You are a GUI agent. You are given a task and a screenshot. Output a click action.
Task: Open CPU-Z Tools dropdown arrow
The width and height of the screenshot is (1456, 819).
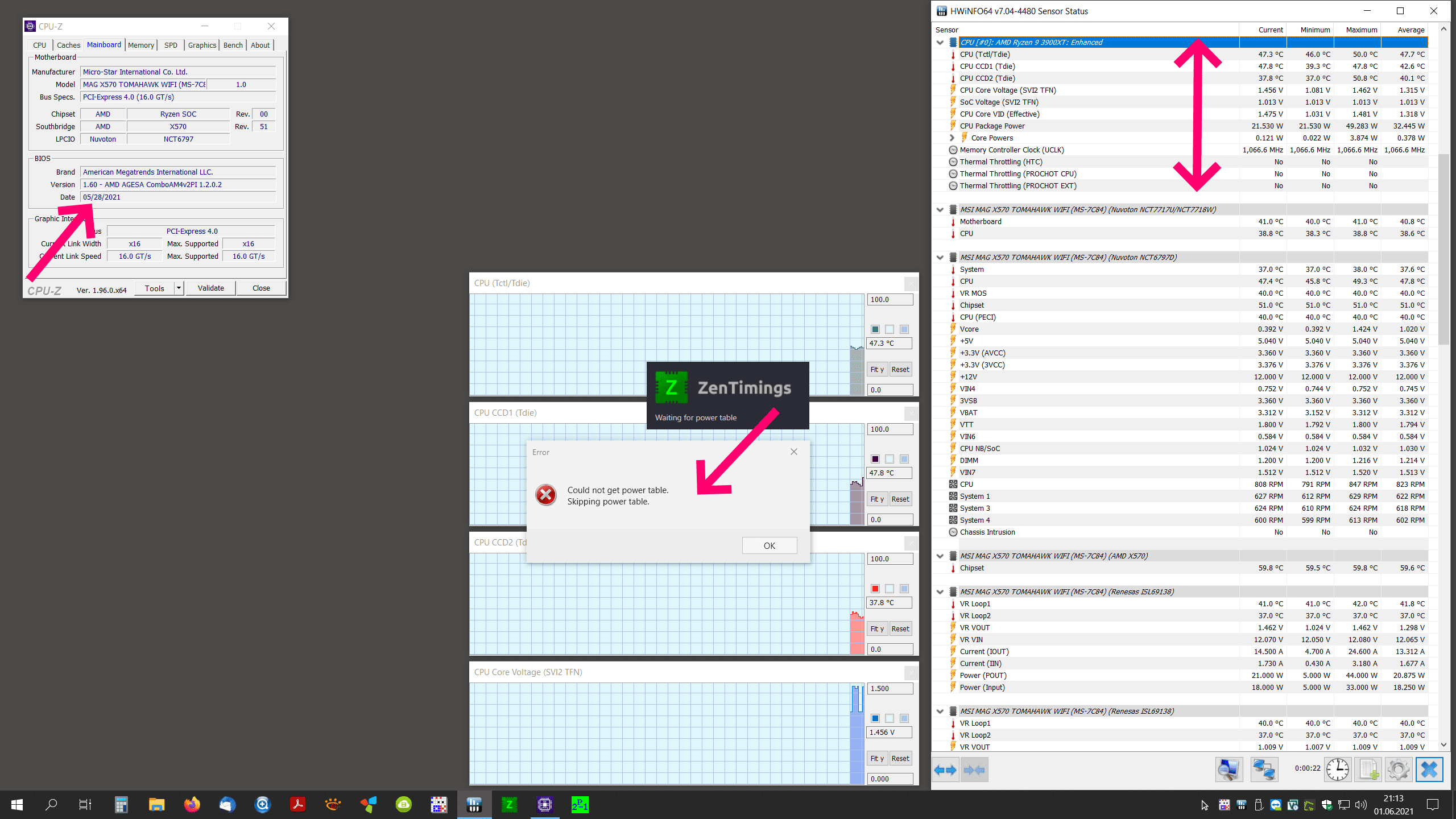coord(179,288)
